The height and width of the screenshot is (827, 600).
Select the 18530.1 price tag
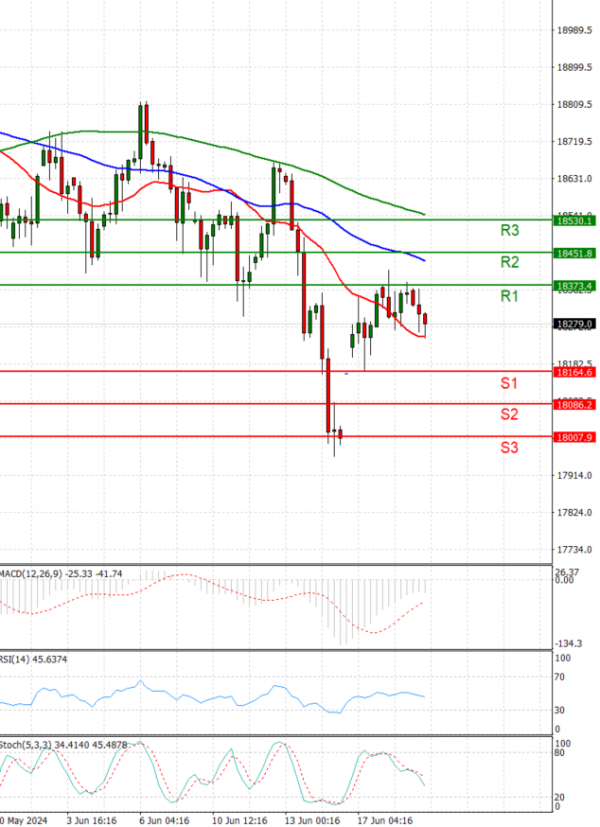(x=574, y=220)
